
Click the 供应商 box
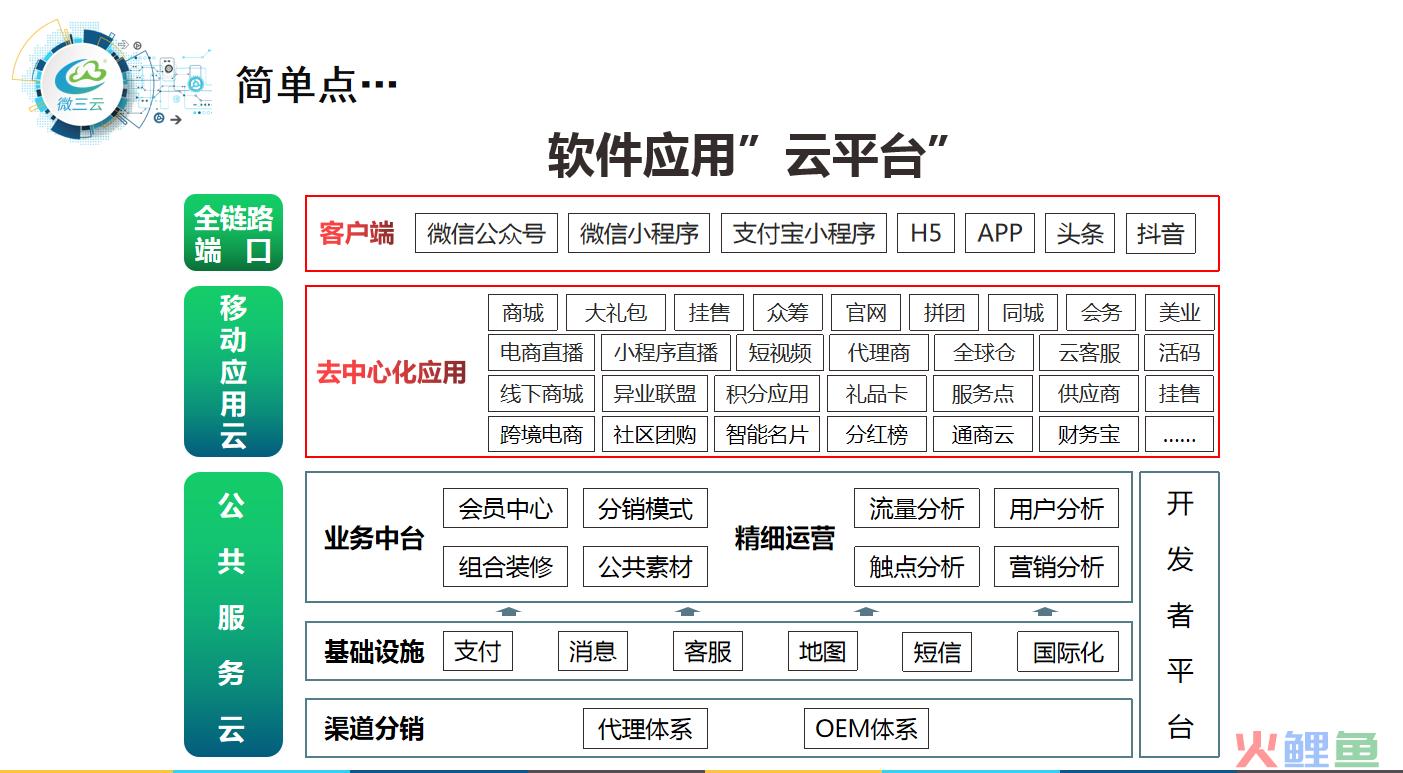[1089, 394]
